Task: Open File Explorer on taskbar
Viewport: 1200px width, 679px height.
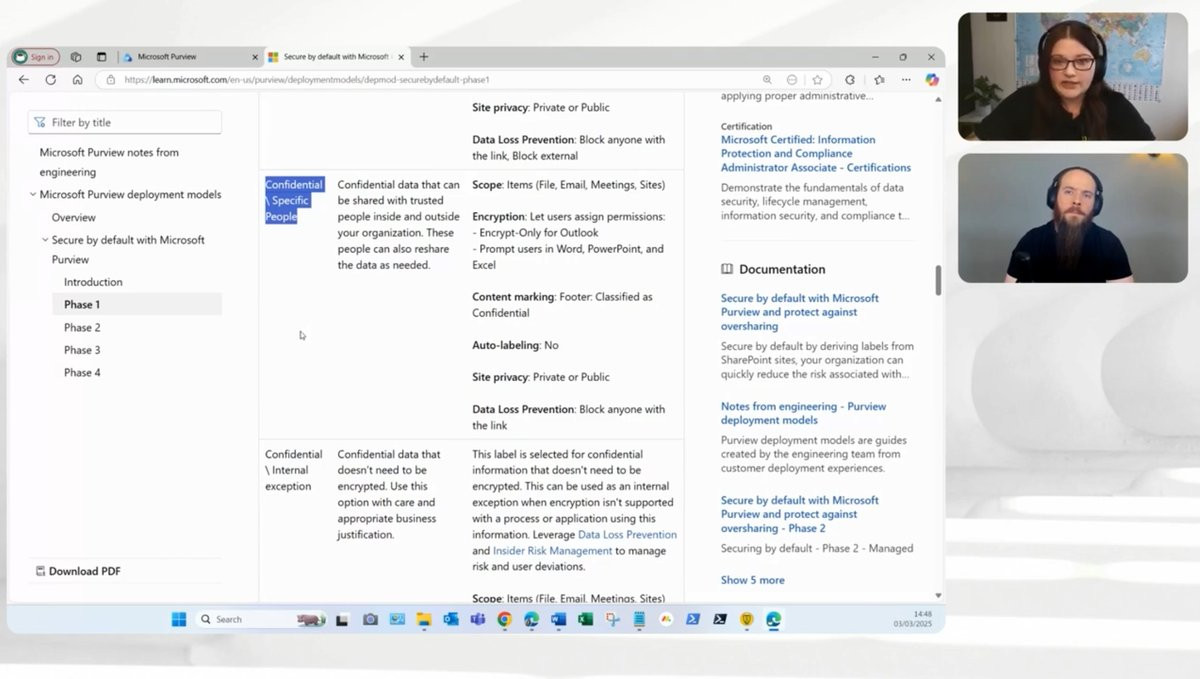Action: point(424,619)
